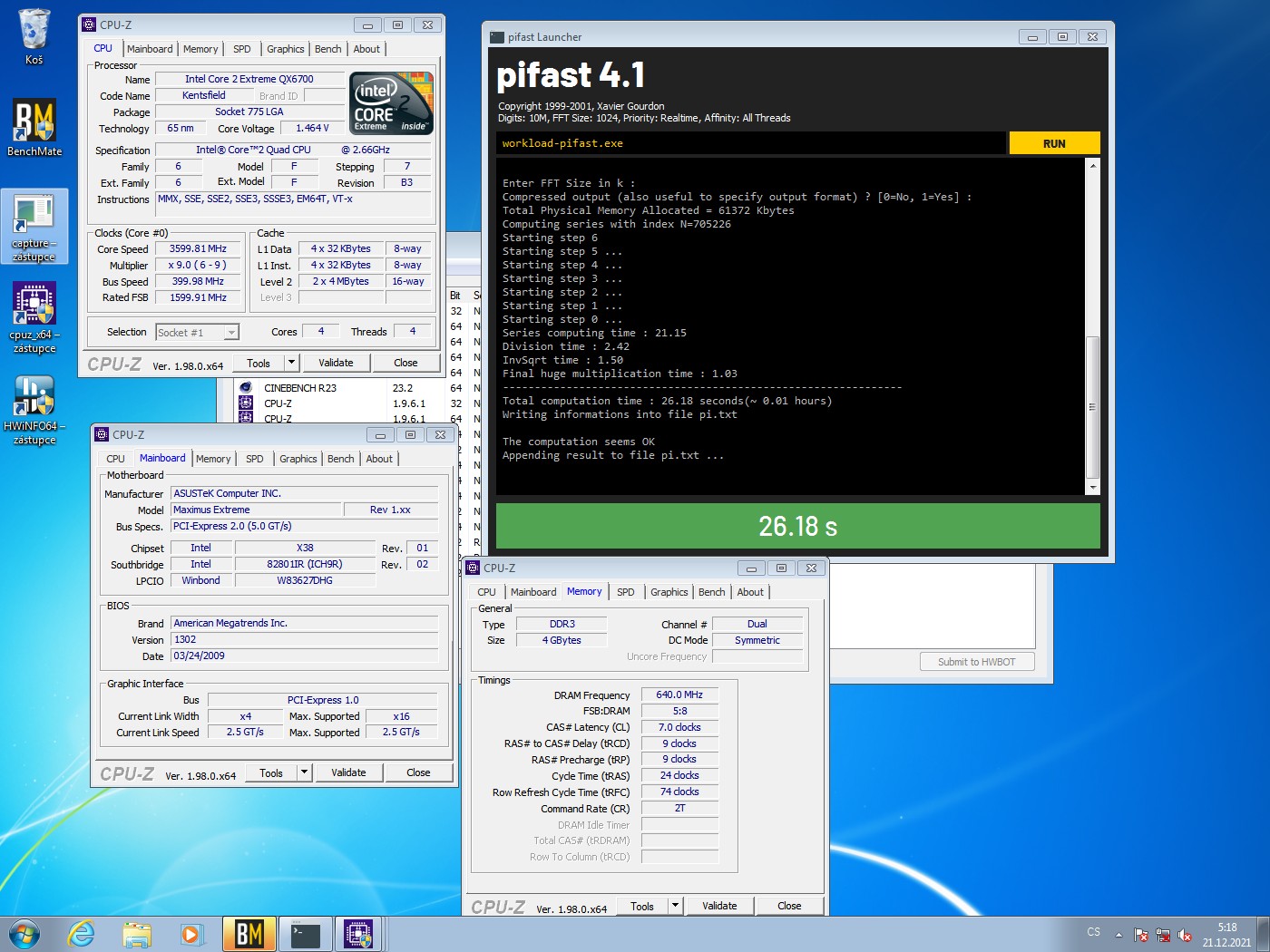Click the workload-pifast.exe command field

[751, 143]
